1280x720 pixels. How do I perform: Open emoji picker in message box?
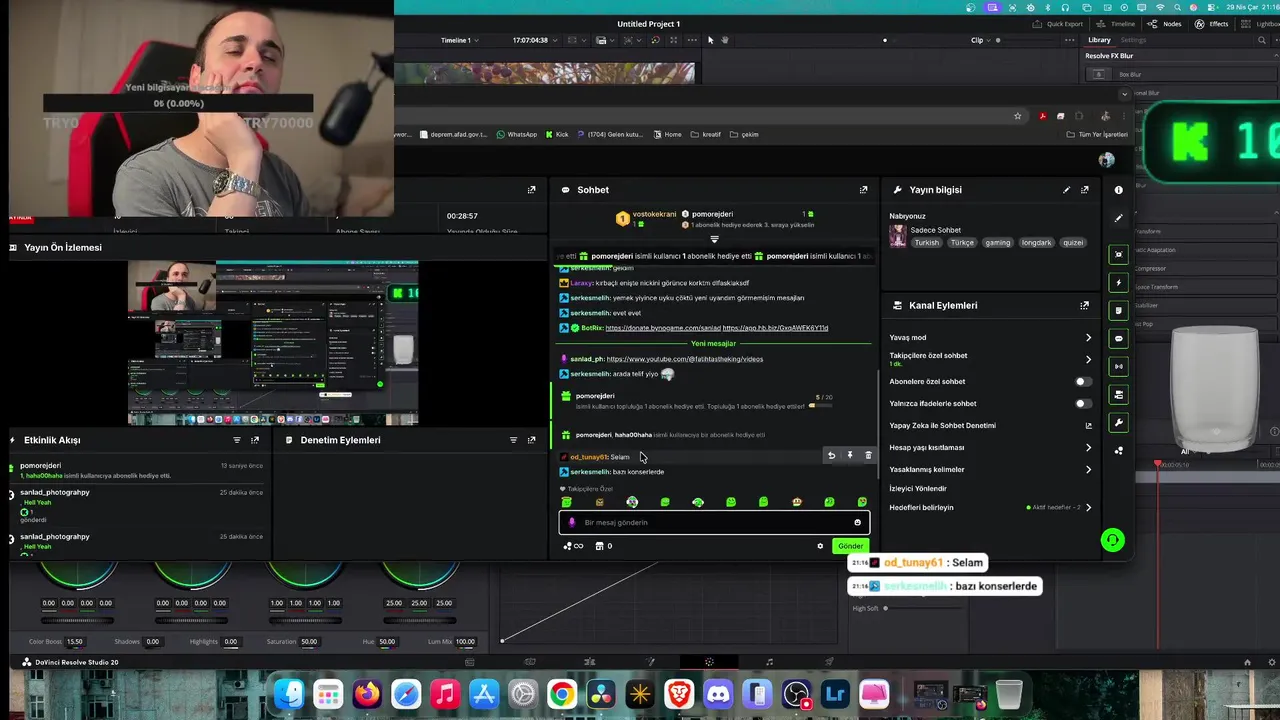coord(857,522)
